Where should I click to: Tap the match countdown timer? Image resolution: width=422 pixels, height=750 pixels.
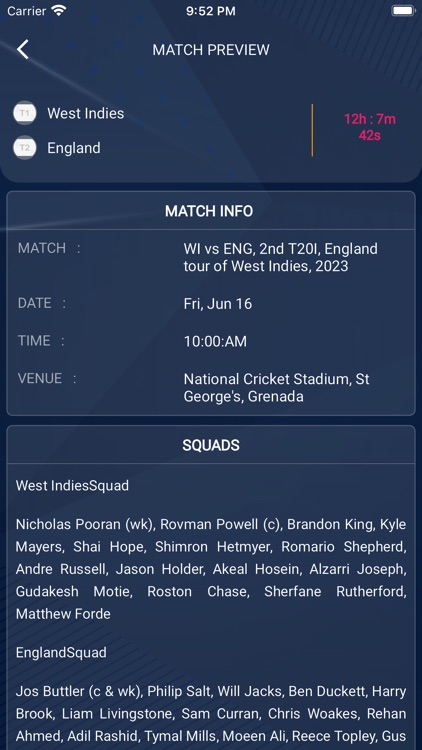click(x=370, y=127)
